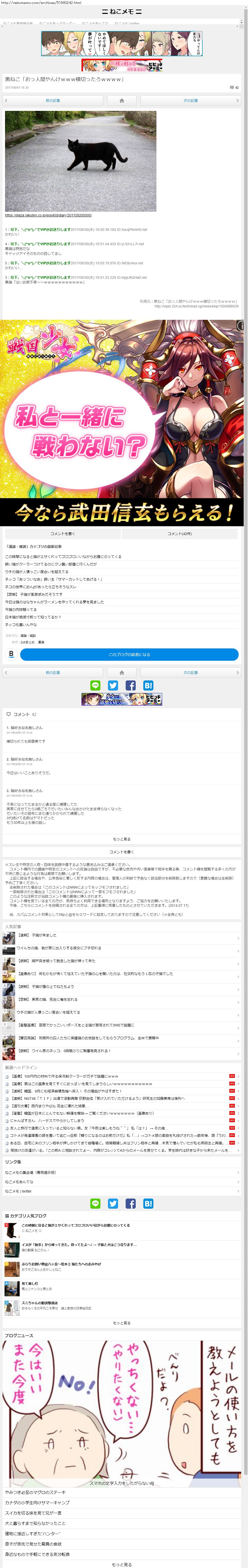
Task: Expand cat blog list with もっと見る
Action: pyautogui.click(x=121, y=1323)
